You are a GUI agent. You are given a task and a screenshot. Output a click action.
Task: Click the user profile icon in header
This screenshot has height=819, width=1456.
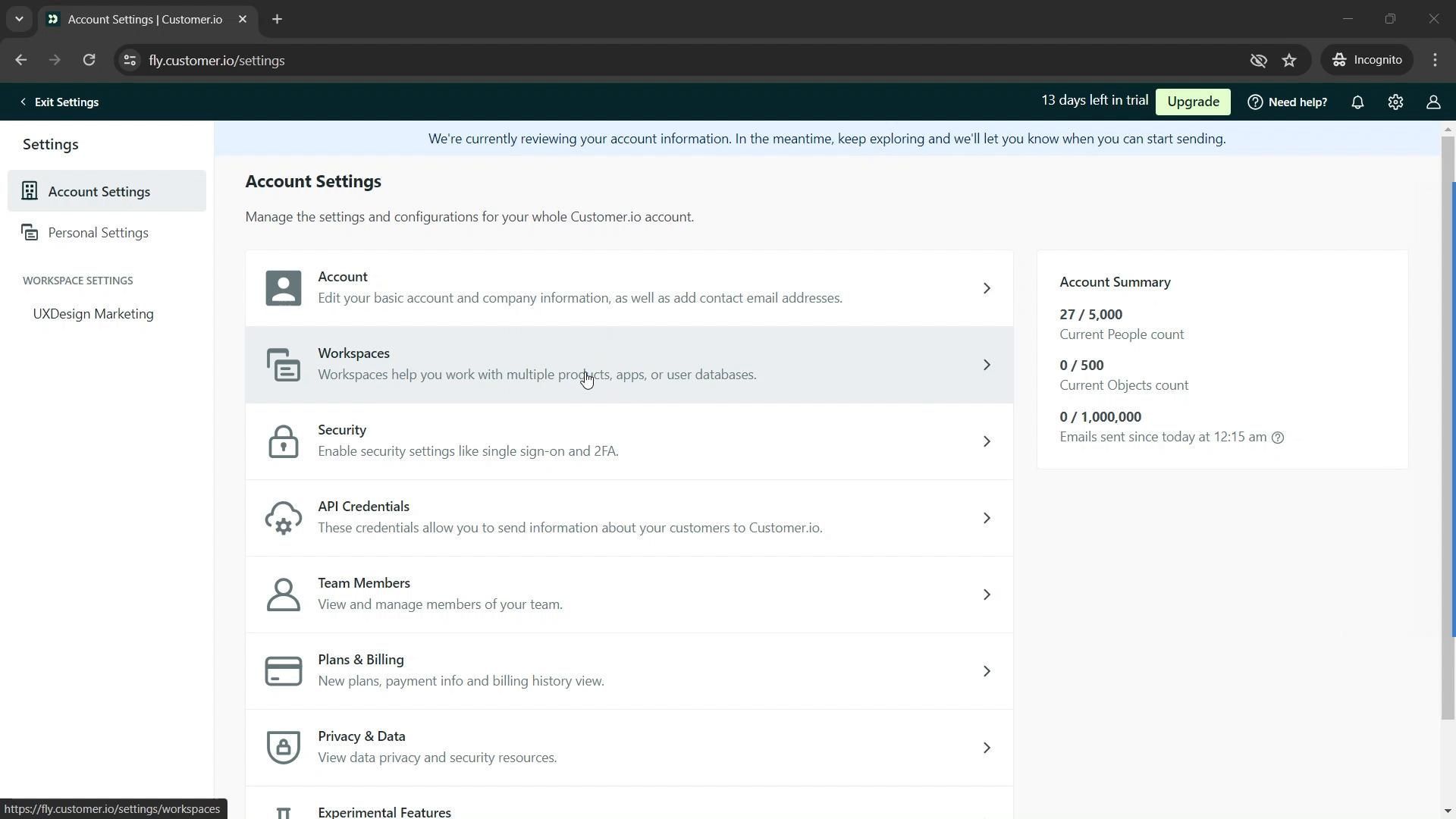(x=1432, y=102)
